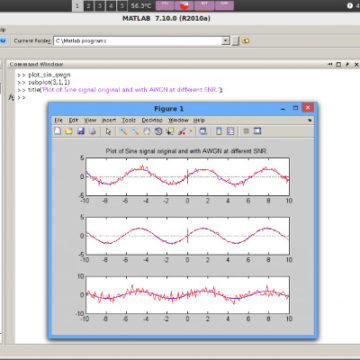Screen dimensions: 360x360
Task: Open the View menu in Figure 1
Action: 90,120
